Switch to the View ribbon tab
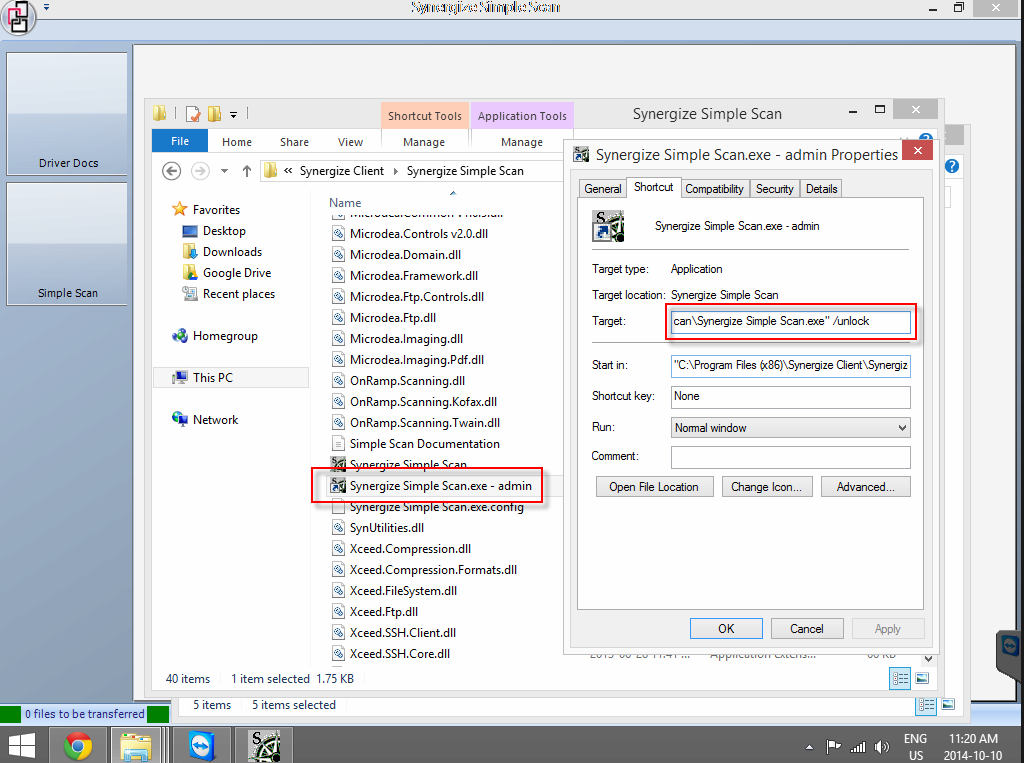Image resolution: width=1024 pixels, height=763 pixels. [350, 142]
